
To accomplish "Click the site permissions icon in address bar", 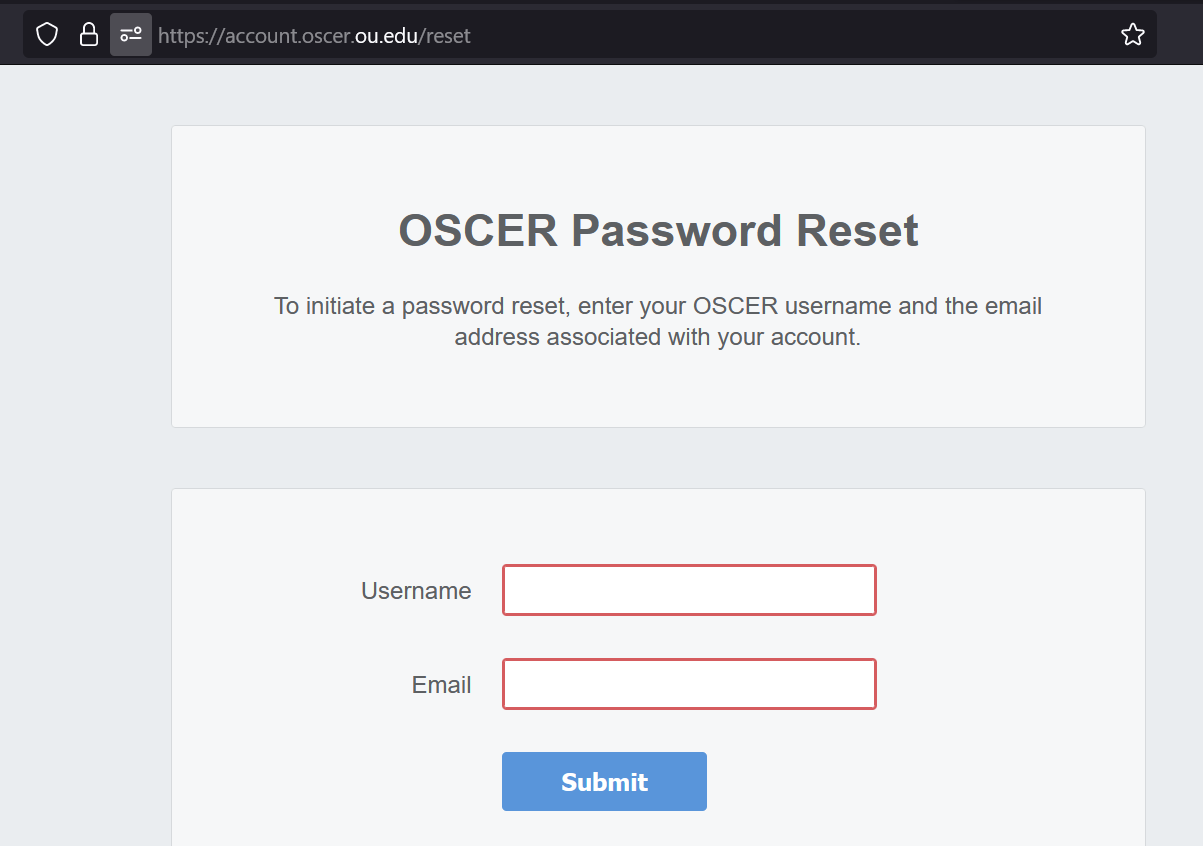I will click(x=130, y=33).
